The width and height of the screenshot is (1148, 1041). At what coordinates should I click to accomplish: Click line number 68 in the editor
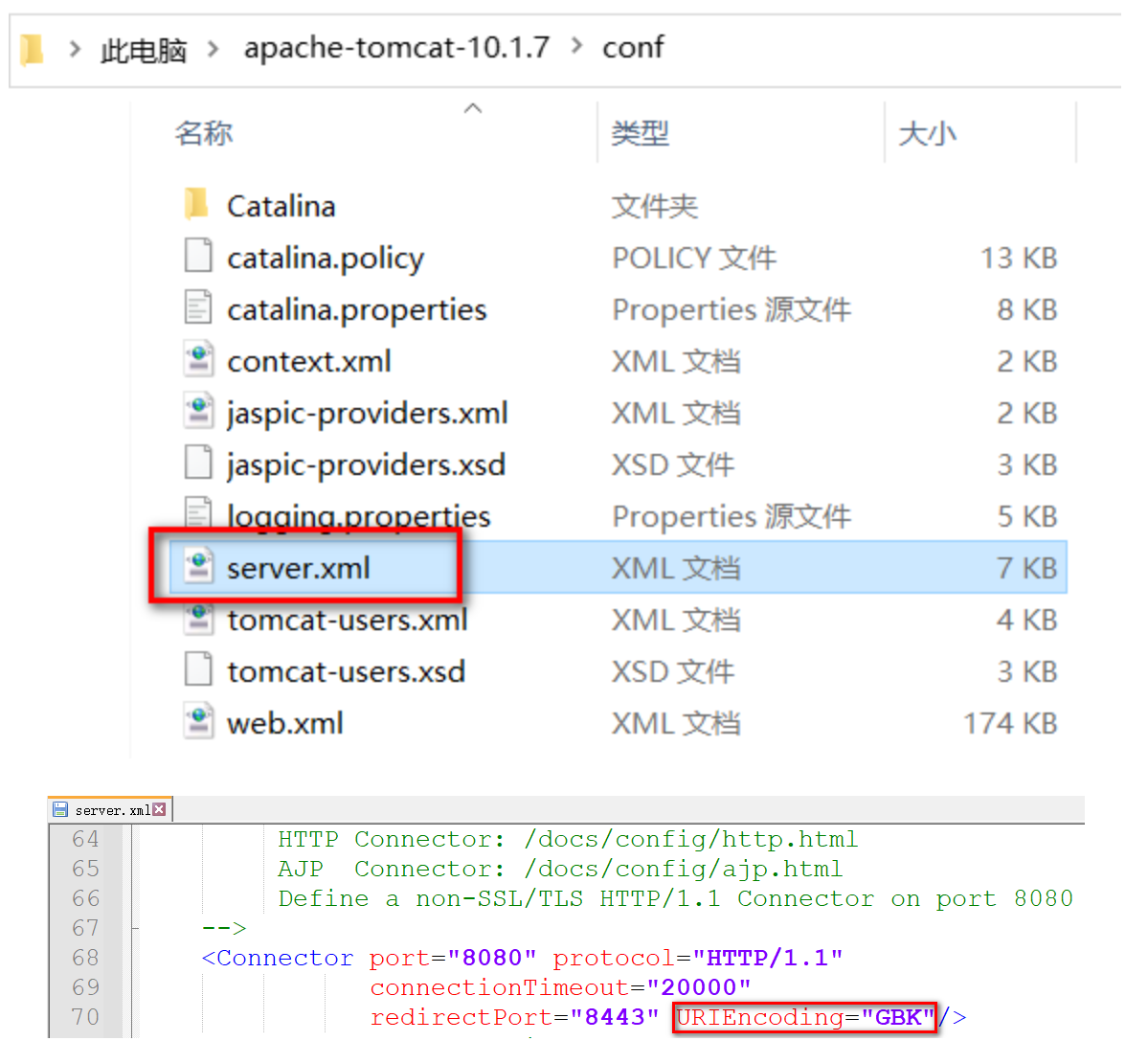click(x=85, y=958)
